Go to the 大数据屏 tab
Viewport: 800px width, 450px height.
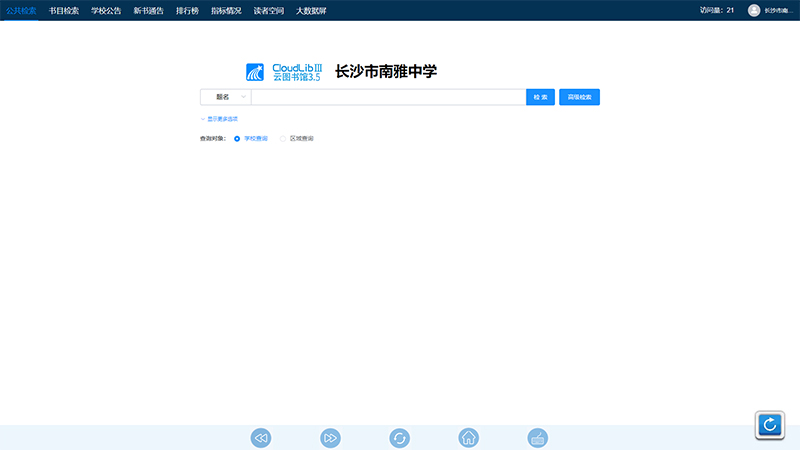coord(311,10)
